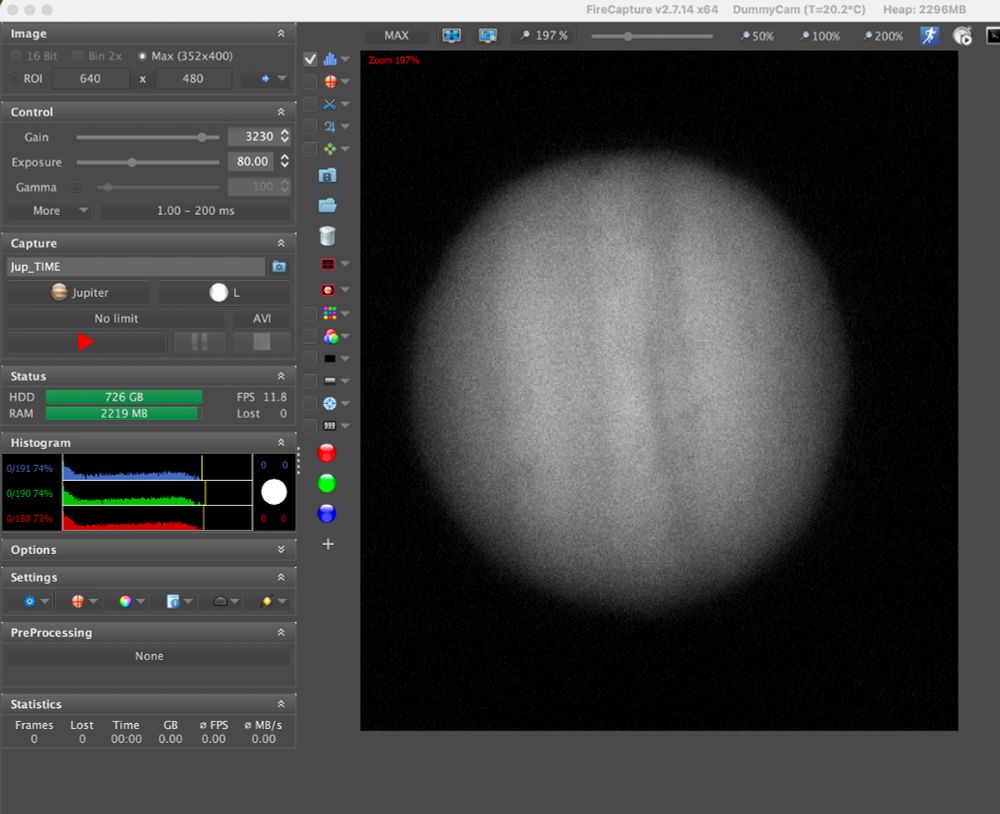Select the Max (352x400) radio button

[x=143, y=56]
